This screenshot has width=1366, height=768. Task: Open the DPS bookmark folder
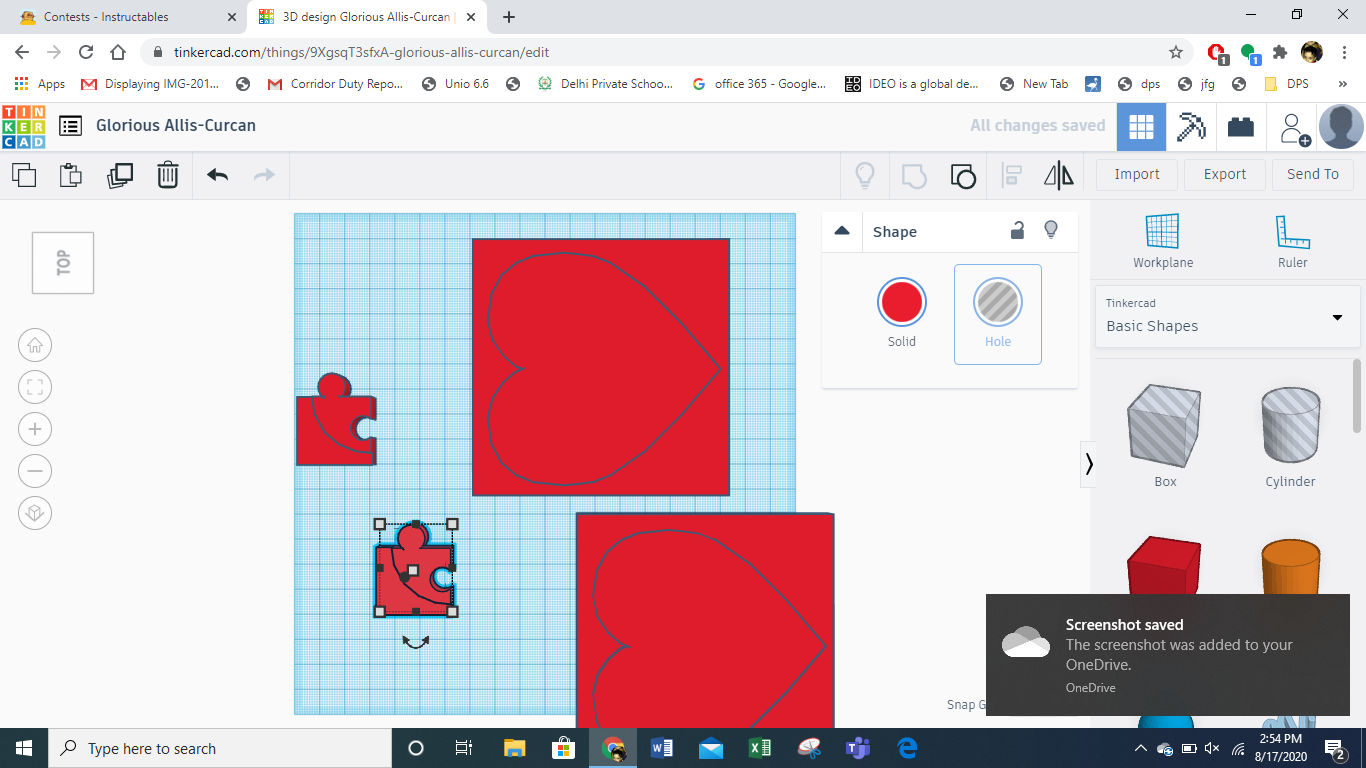[1287, 84]
